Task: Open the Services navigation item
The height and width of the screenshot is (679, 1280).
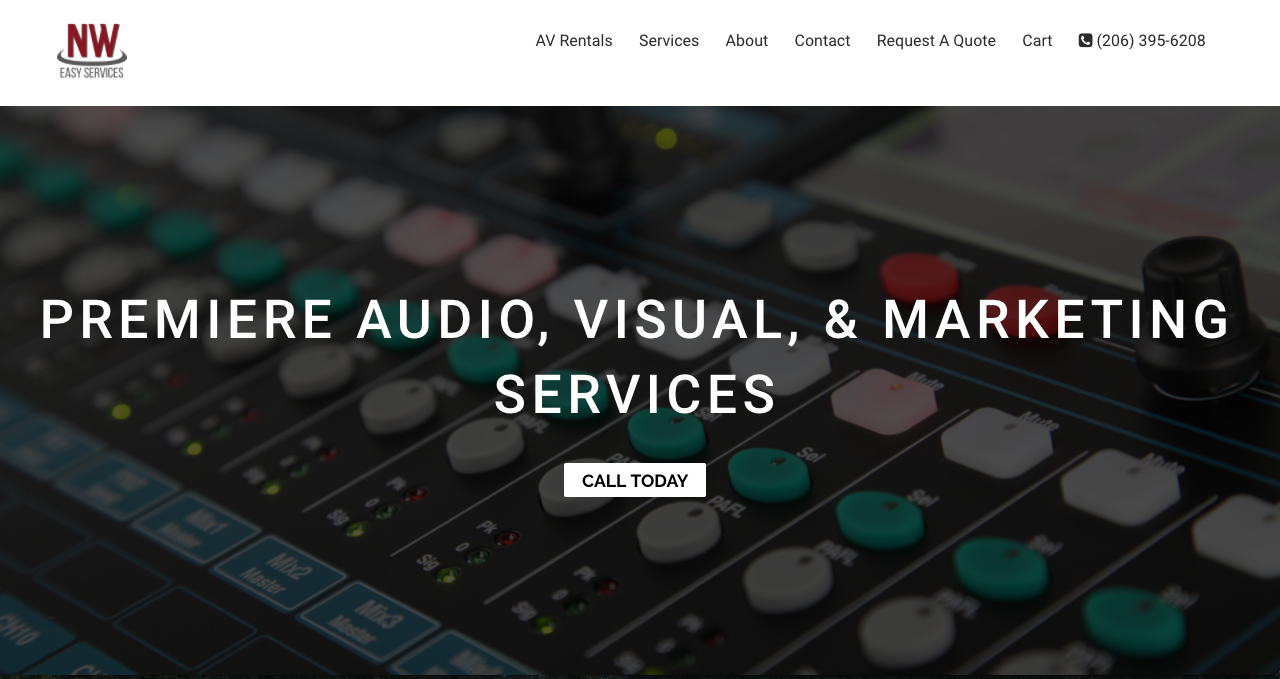Action: point(669,41)
